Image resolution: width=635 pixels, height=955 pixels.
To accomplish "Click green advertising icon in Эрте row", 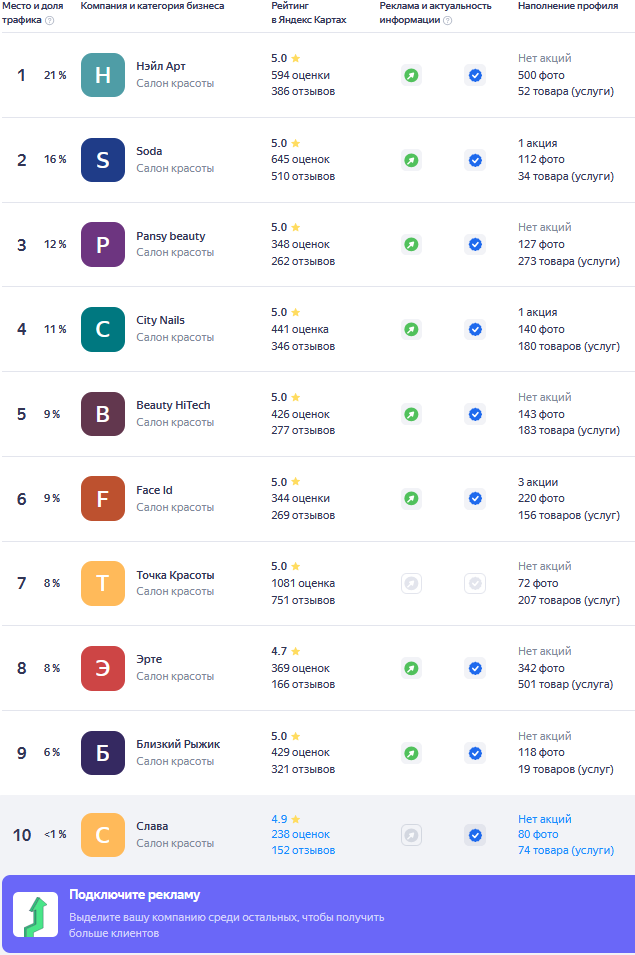I will coord(411,668).
